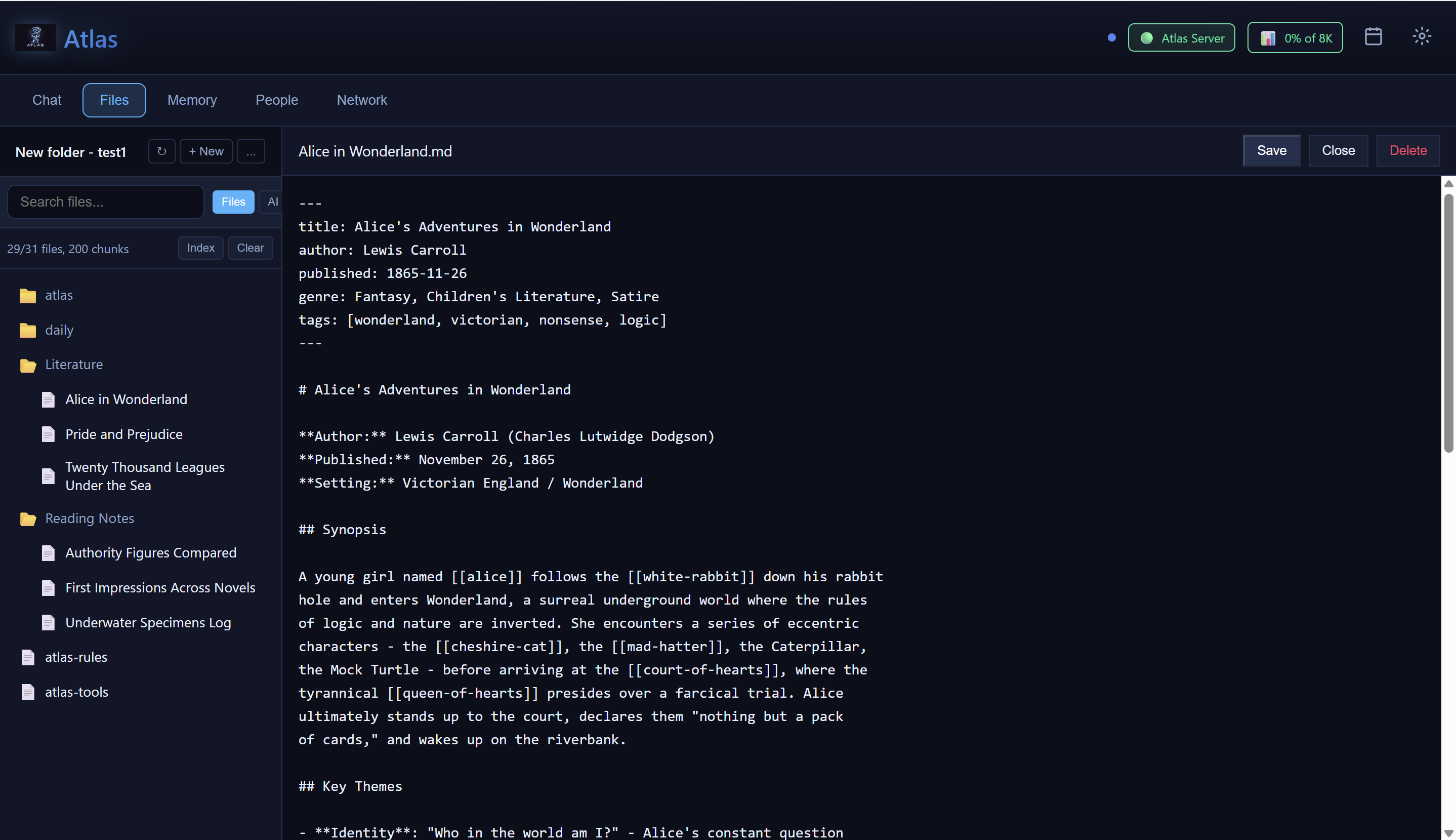Open the "..." options icon next to New

[251, 150]
